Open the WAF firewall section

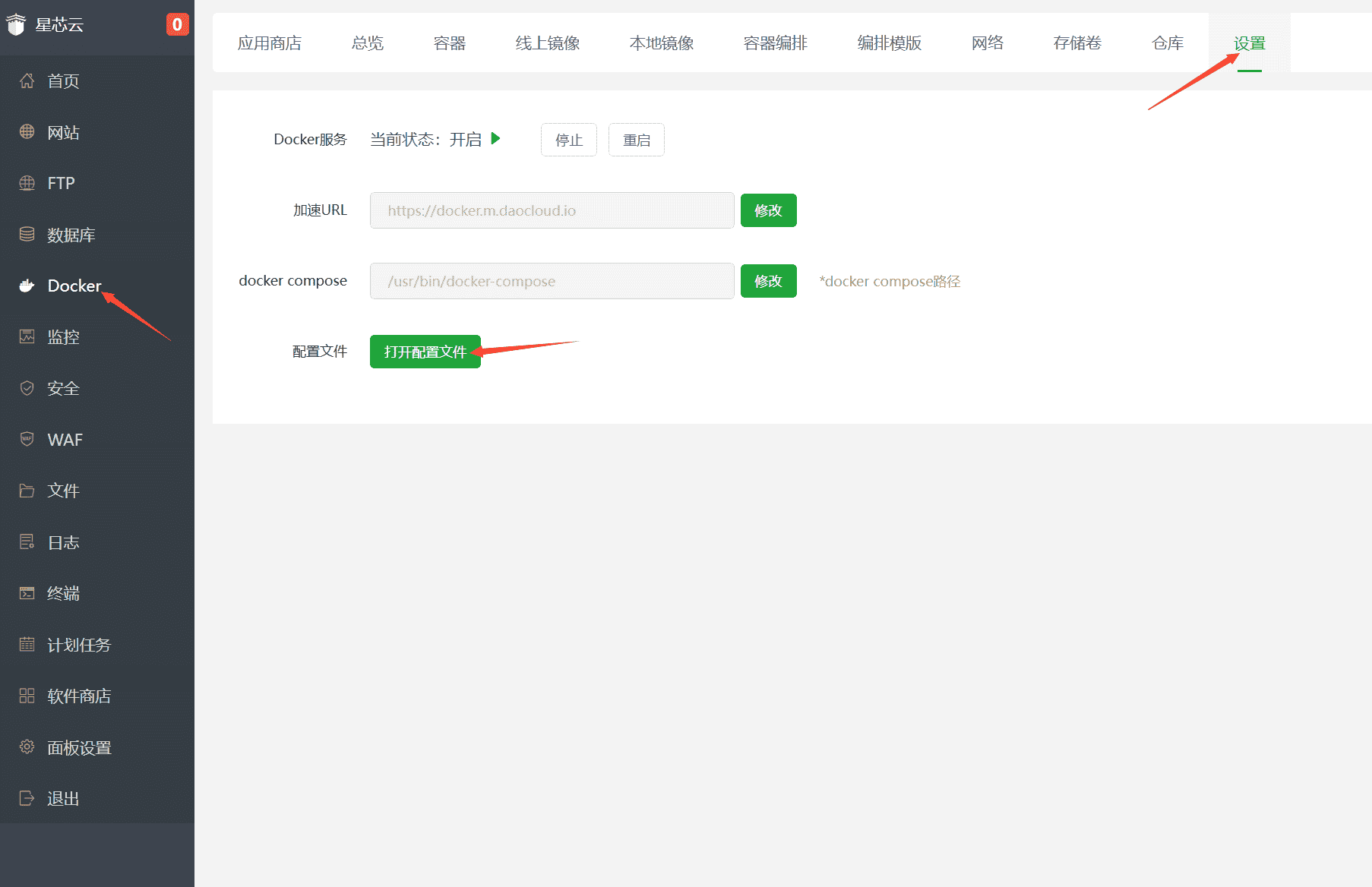pyautogui.click(x=65, y=439)
